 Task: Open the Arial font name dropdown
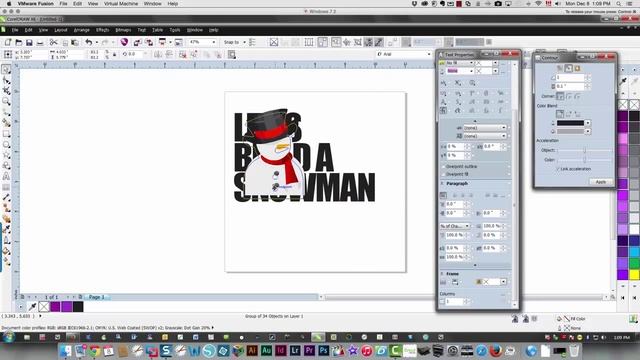coord(429,54)
